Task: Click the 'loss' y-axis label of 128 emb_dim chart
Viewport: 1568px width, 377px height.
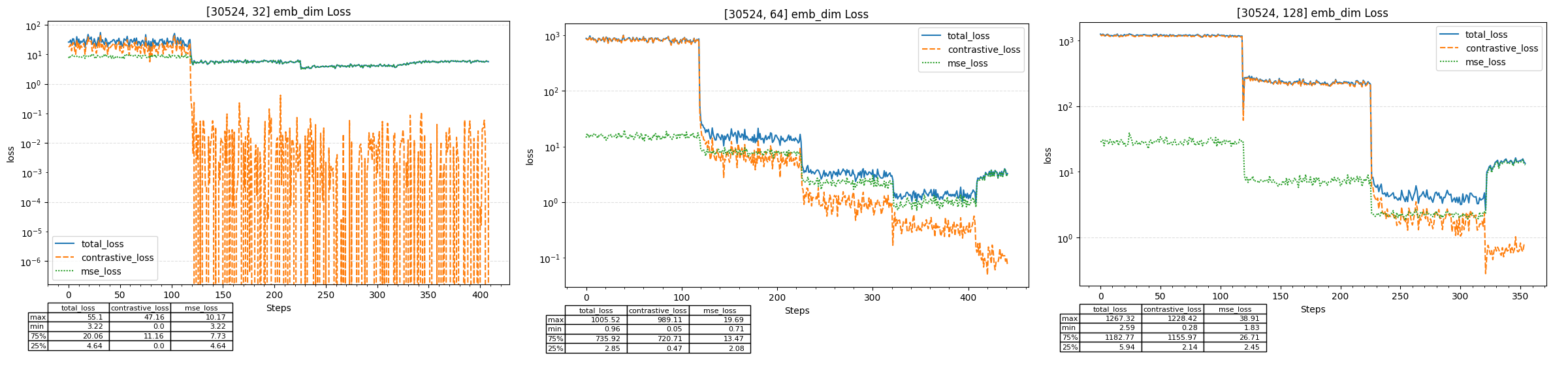Action: tap(1048, 155)
